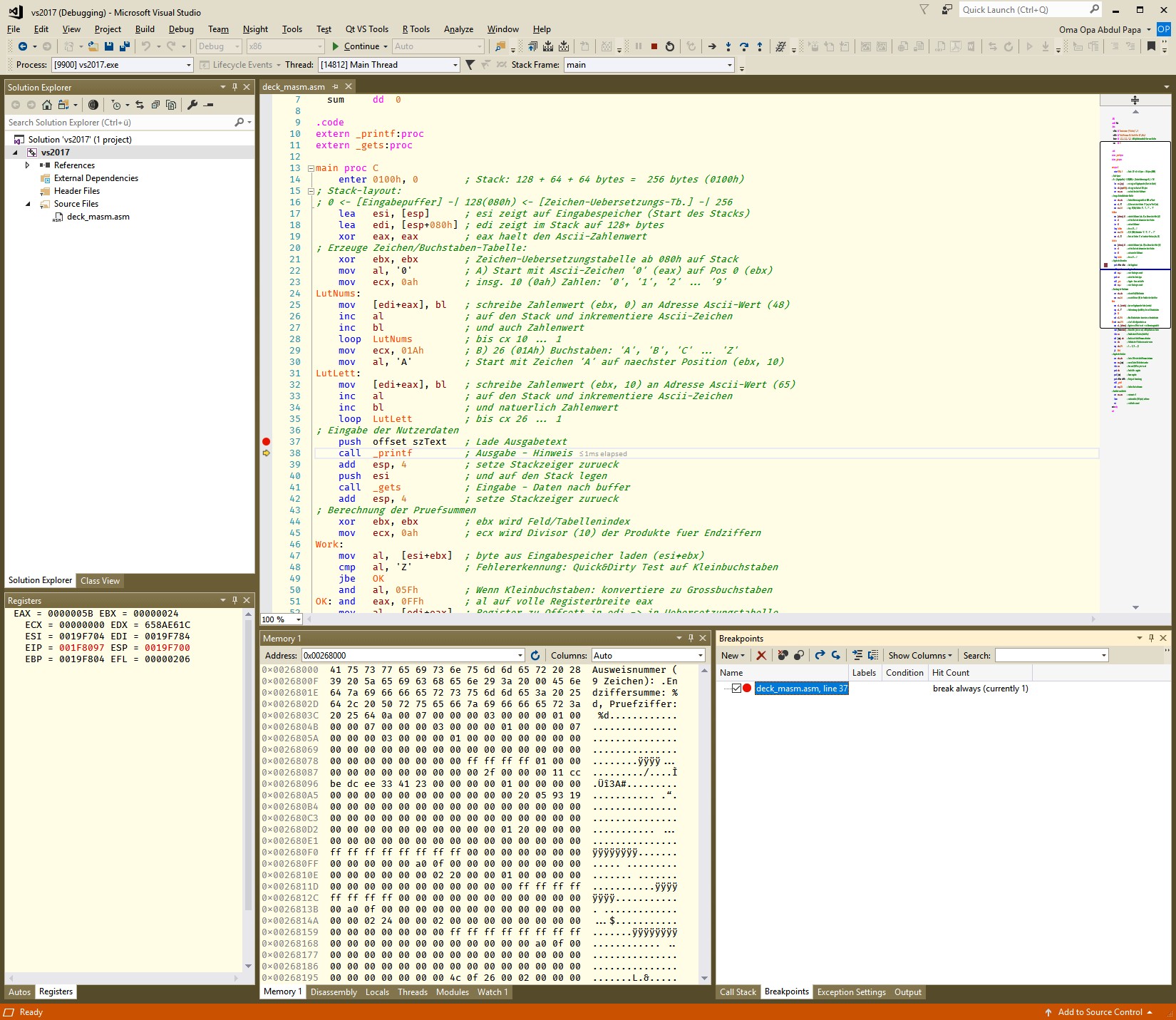Click the Memory window refresh icon
1176x1020 pixels.
(x=535, y=655)
